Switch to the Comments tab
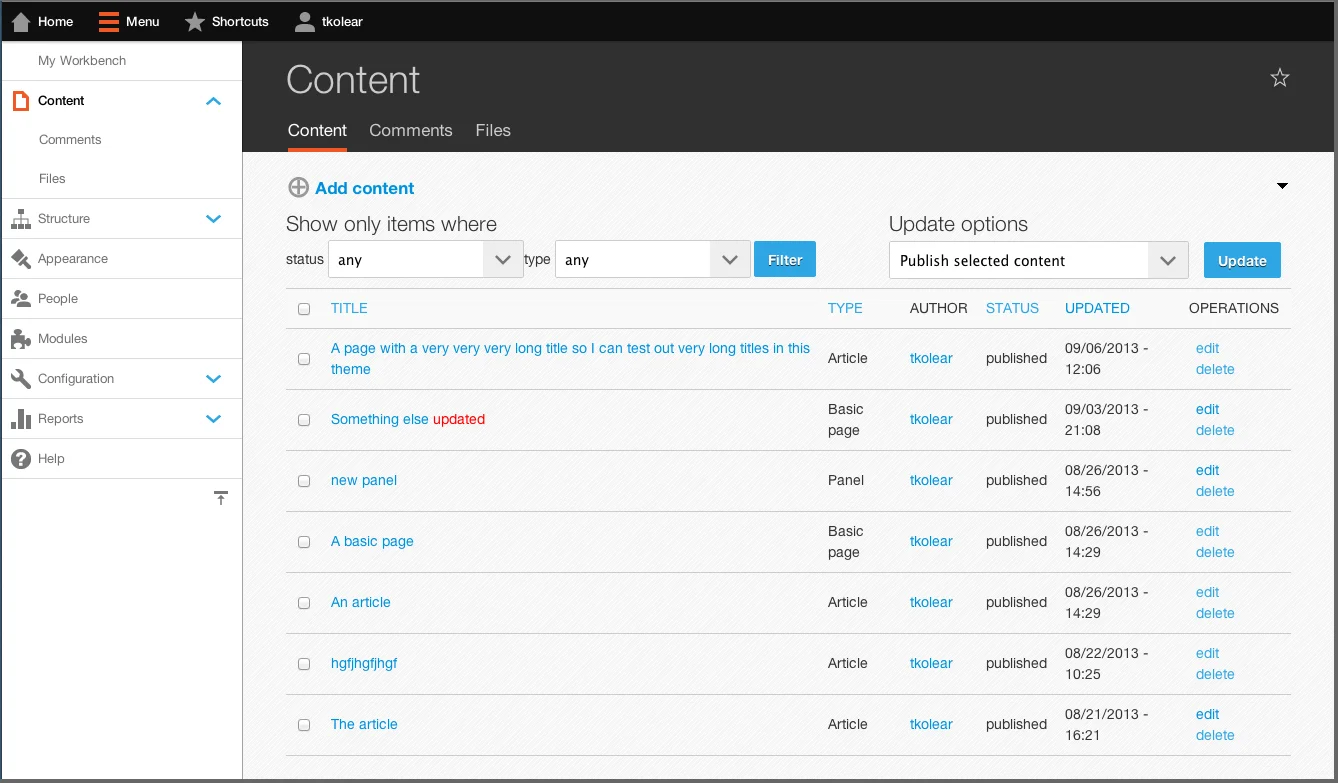This screenshot has width=1338, height=783. [410, 130]
